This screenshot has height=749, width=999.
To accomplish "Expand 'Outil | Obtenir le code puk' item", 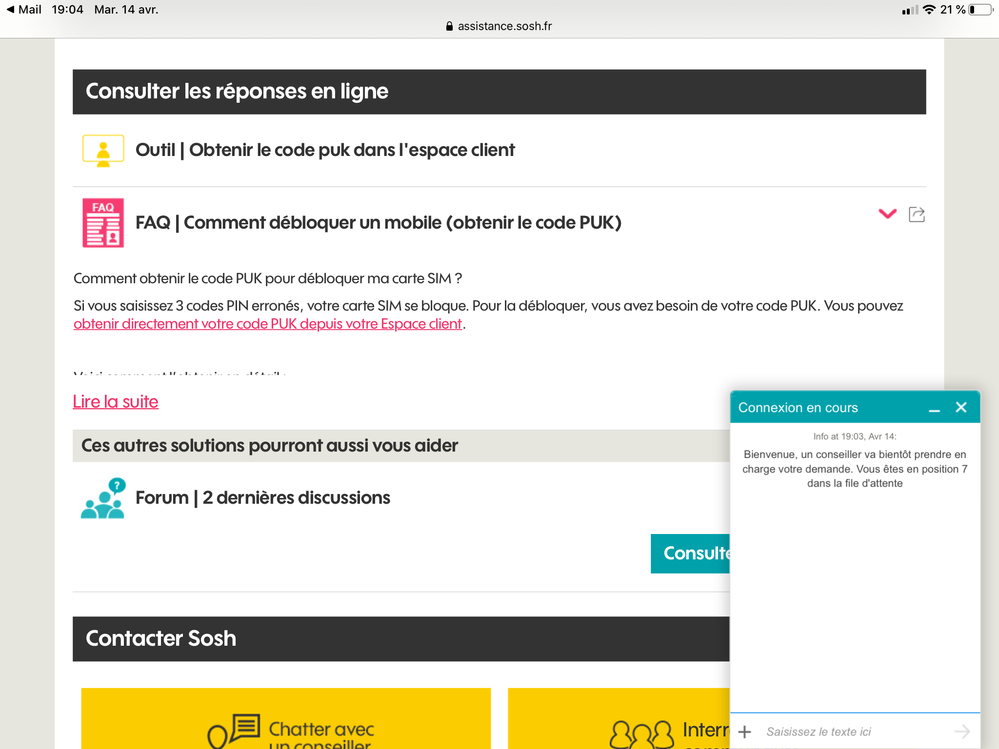I will click(325, 150).
